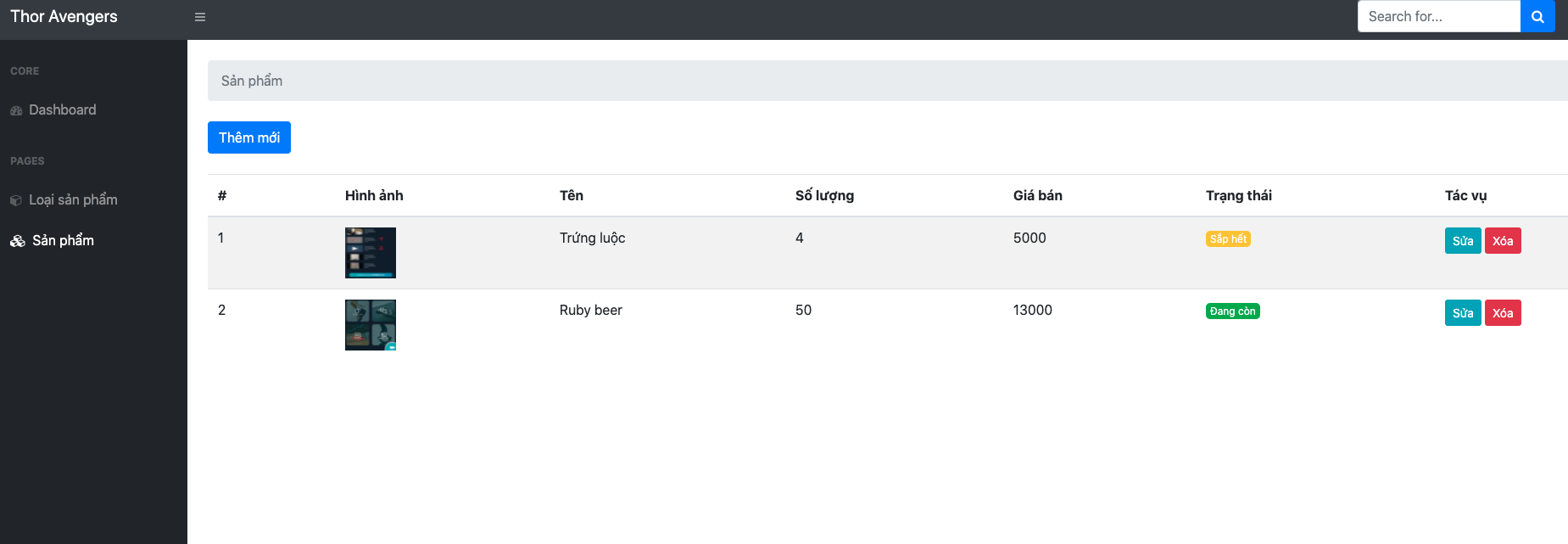Click the PAGES sidebar section heading
Image resolution: width=1568 pixels, height=544 pixels.
(x=27, y=161)
